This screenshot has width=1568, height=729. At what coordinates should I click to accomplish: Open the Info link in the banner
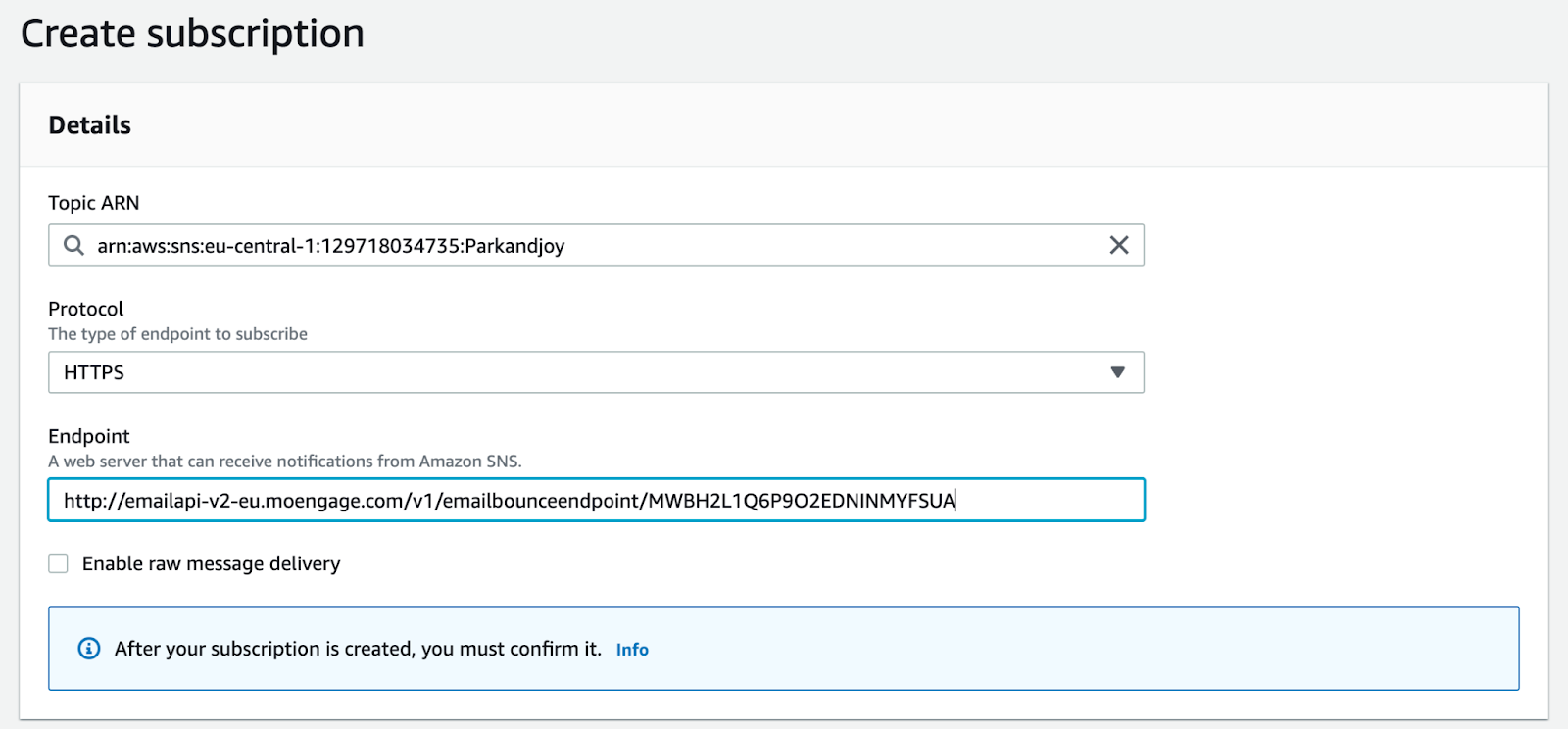click(632, 650)
